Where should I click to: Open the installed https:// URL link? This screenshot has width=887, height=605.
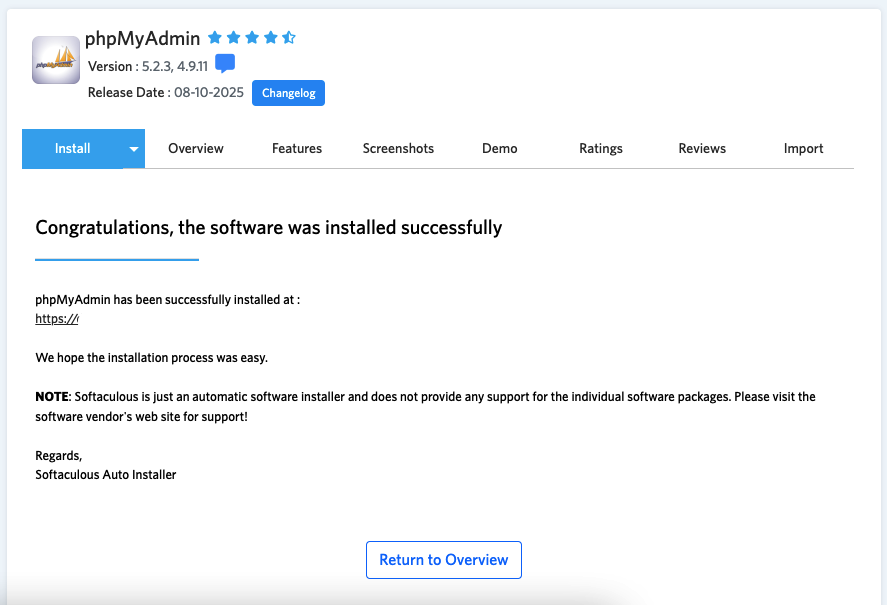[57, 319]
